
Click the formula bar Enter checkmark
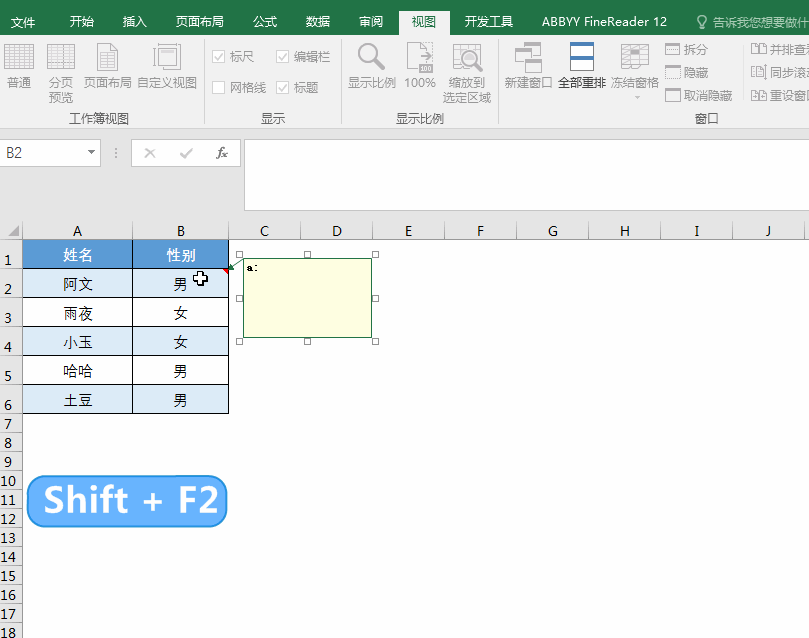point(186,153)
